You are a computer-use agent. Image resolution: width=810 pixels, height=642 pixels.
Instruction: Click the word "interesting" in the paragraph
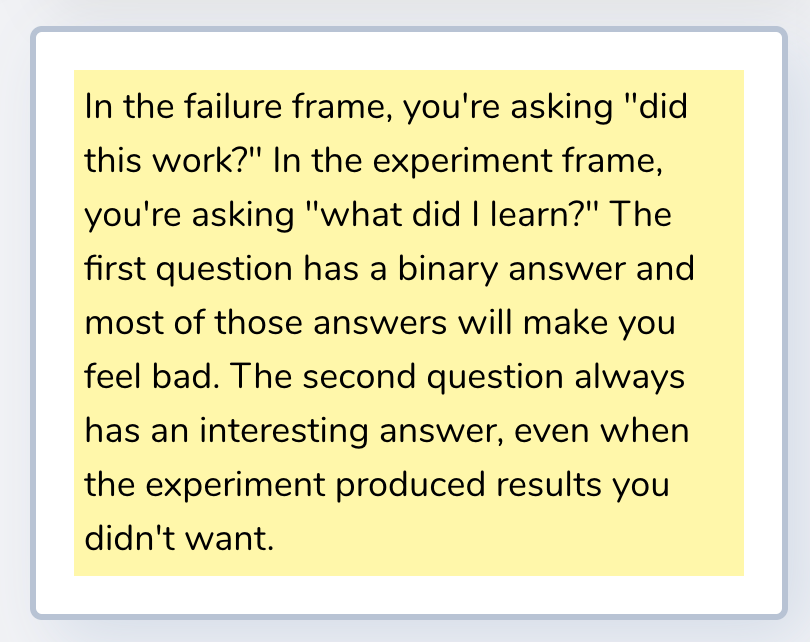284,431
